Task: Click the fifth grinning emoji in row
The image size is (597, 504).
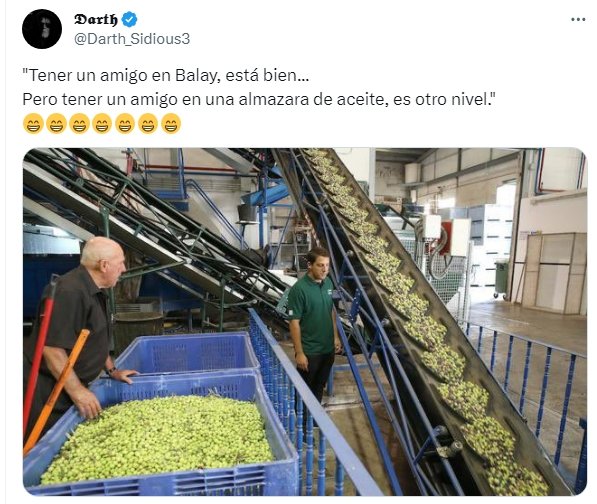Action: click(x=125, y=124)
